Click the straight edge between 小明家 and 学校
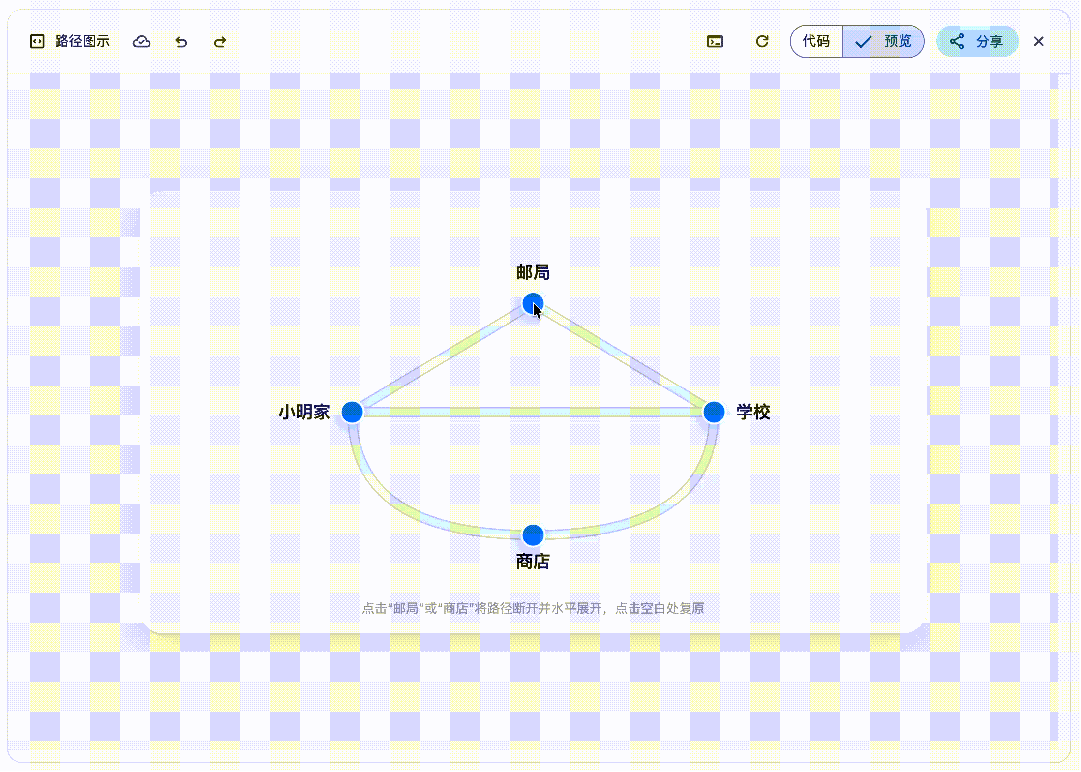The height and width of the screenshot is (772, 1081). click(x=530, y=411)
